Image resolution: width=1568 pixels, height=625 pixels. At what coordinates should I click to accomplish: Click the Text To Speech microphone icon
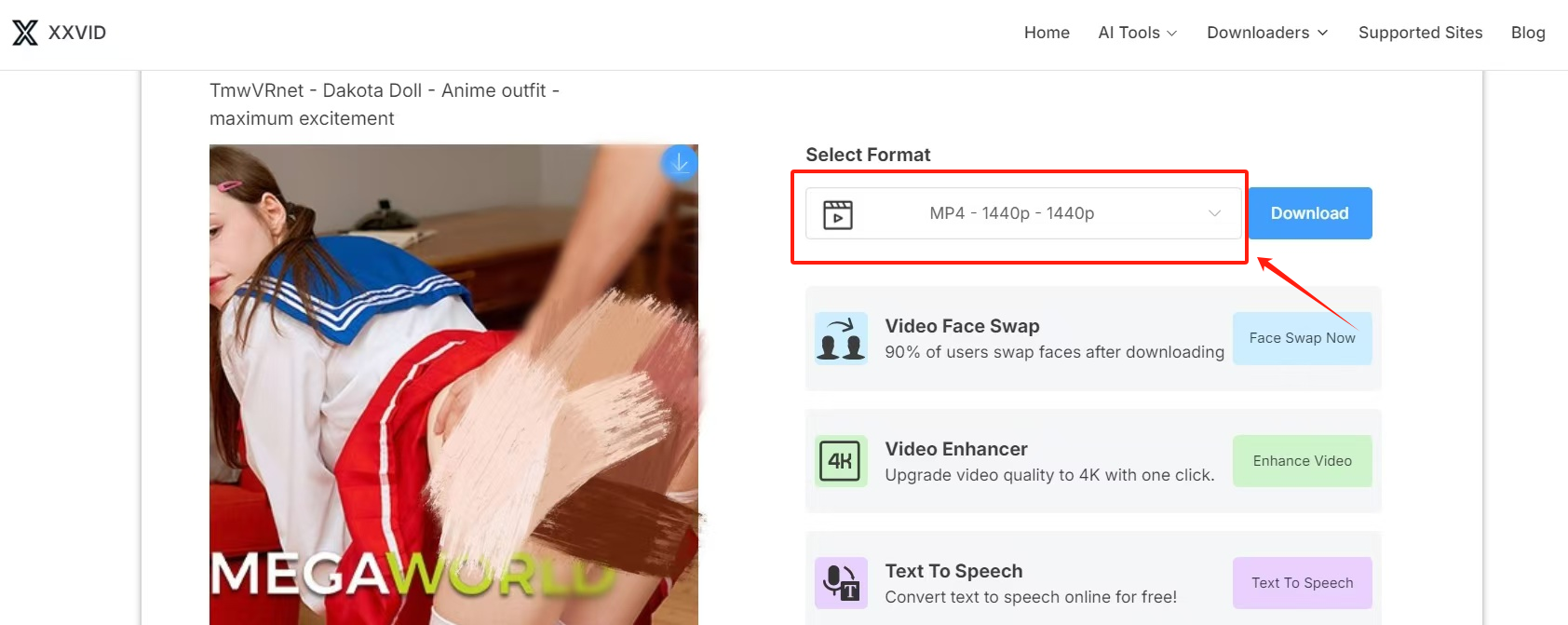click(841, 583)
